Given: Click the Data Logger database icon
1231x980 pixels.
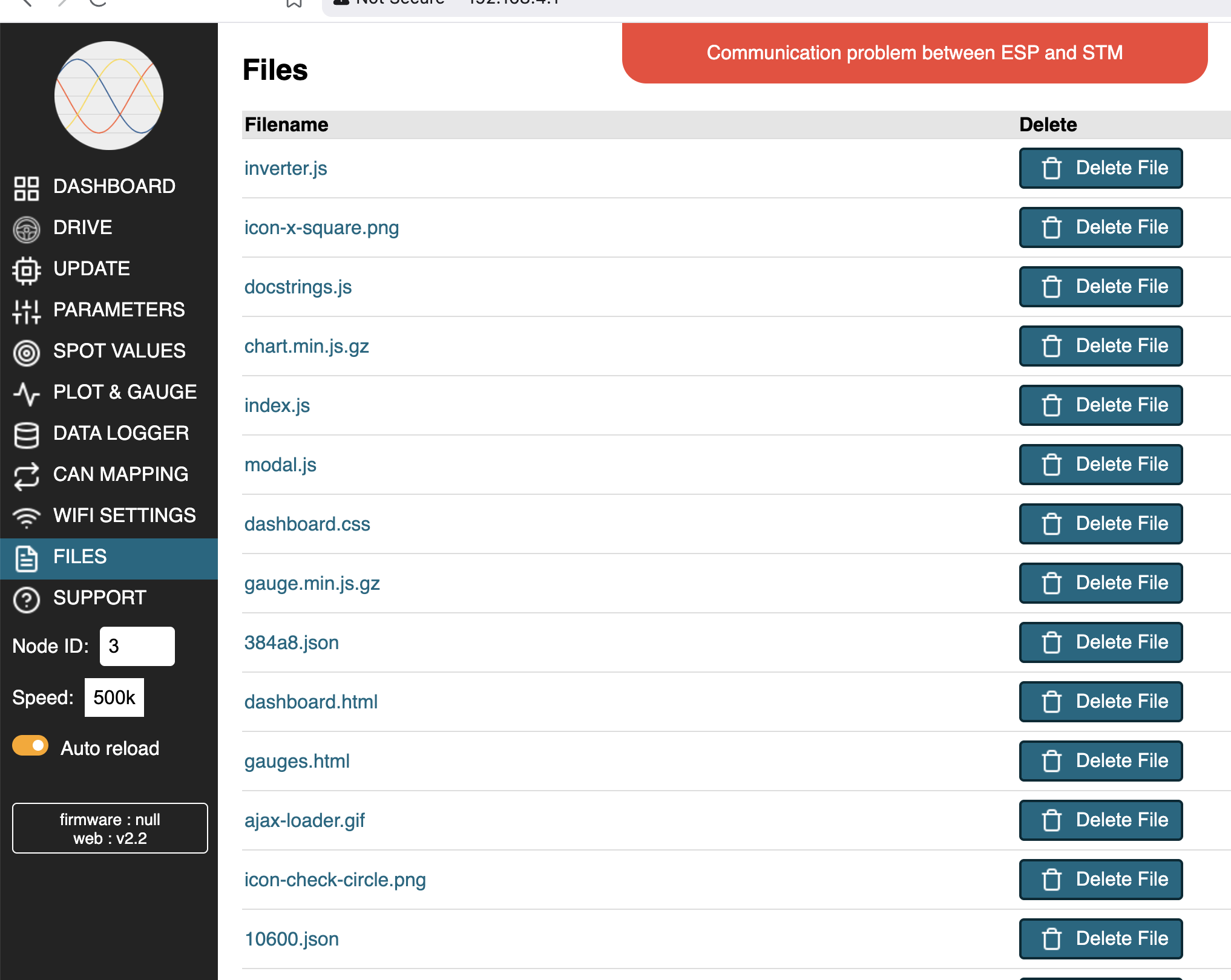Looking at the screenshot, I should 26,435.
